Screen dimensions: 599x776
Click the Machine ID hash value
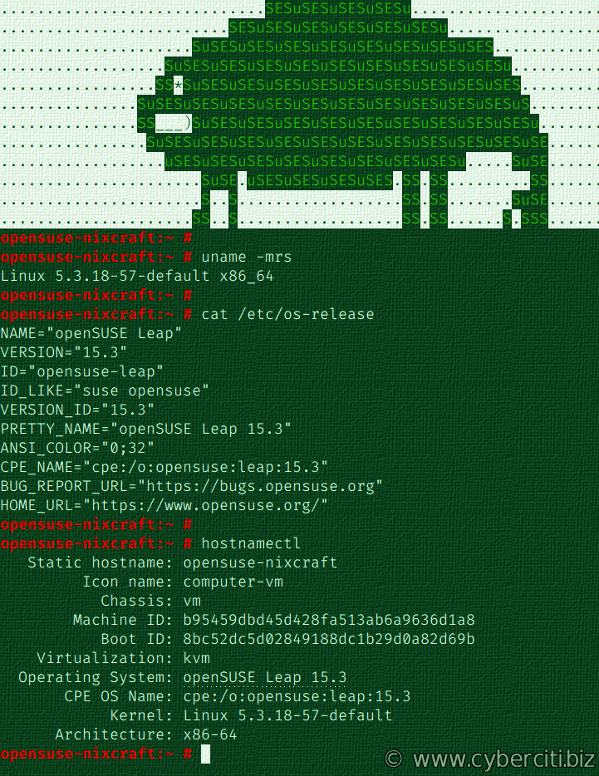click(x=329, y=620)
